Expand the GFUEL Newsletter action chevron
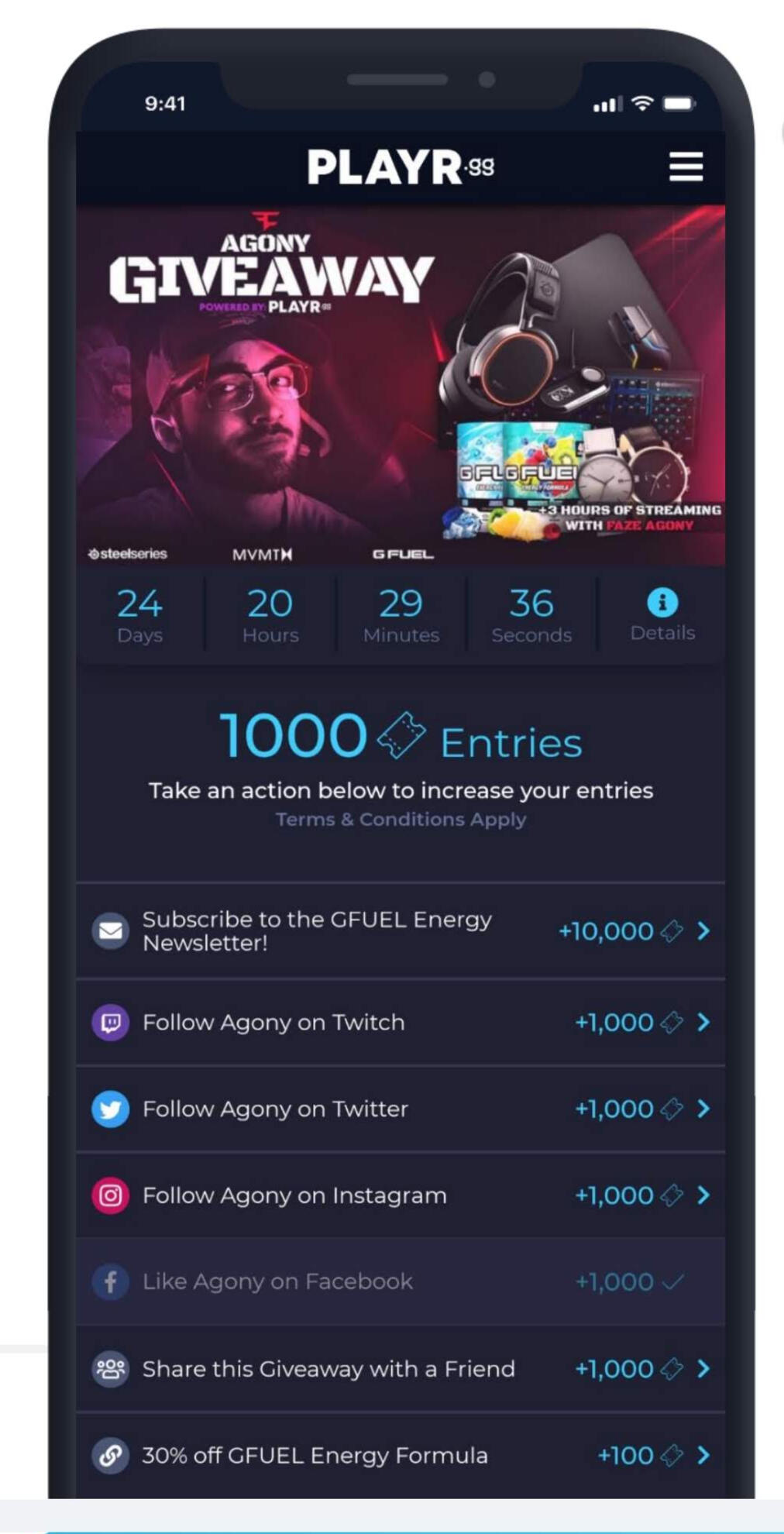 pyautogui.click(x=703, y=930)
